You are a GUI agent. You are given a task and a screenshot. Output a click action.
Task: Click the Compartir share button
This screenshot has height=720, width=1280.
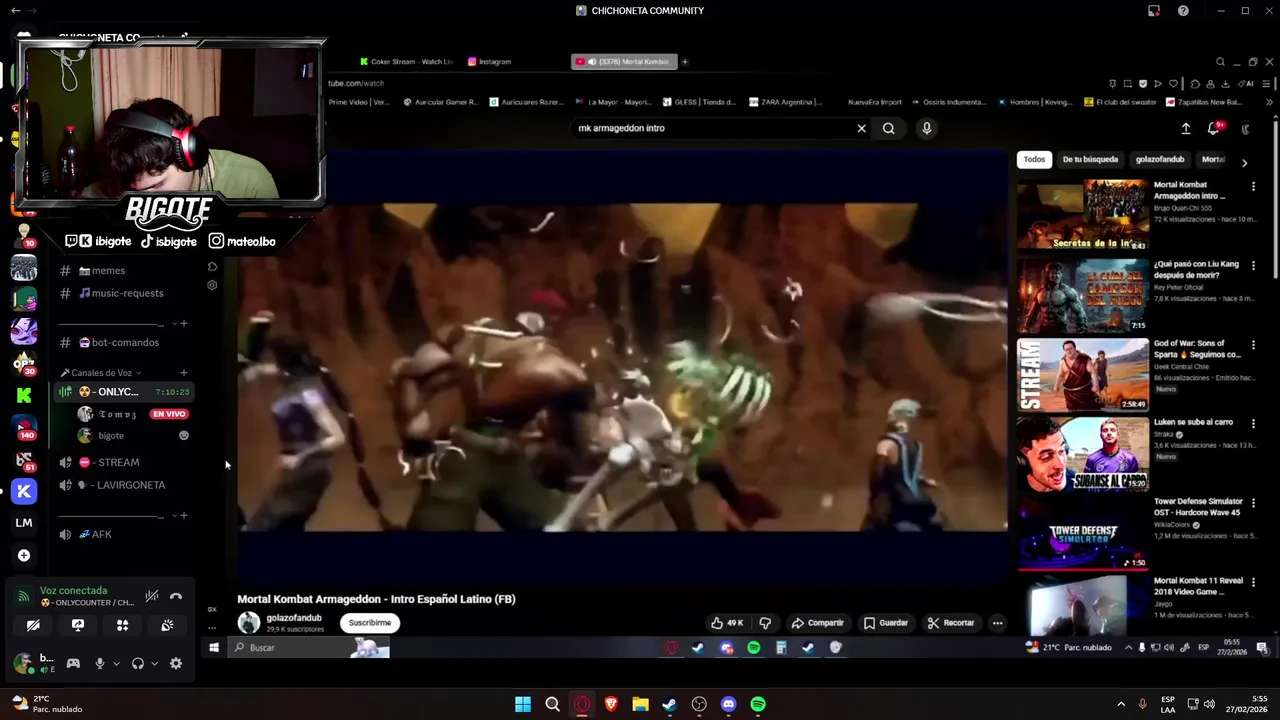818,623
